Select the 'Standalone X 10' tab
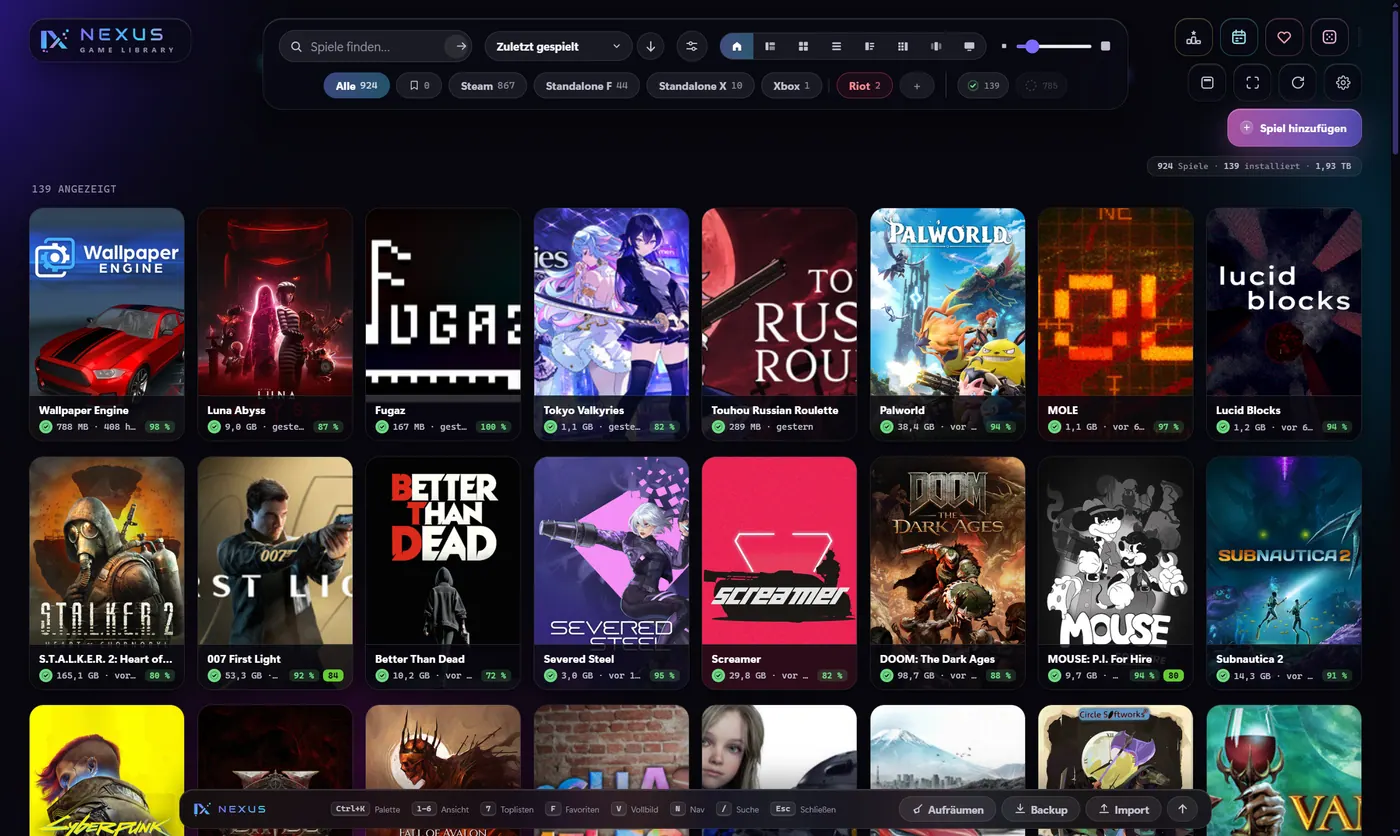1400x836 pixels. coord(701,86)
